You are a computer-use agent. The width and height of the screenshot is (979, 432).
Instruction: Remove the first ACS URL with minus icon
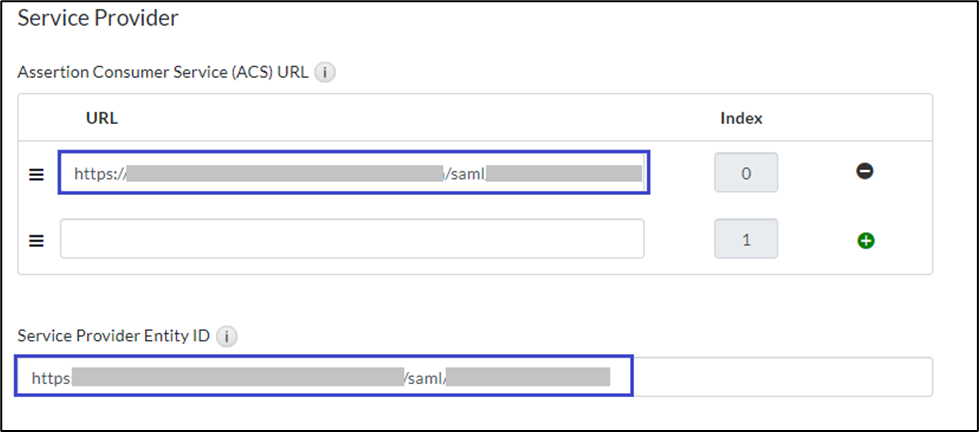[865, 172]
